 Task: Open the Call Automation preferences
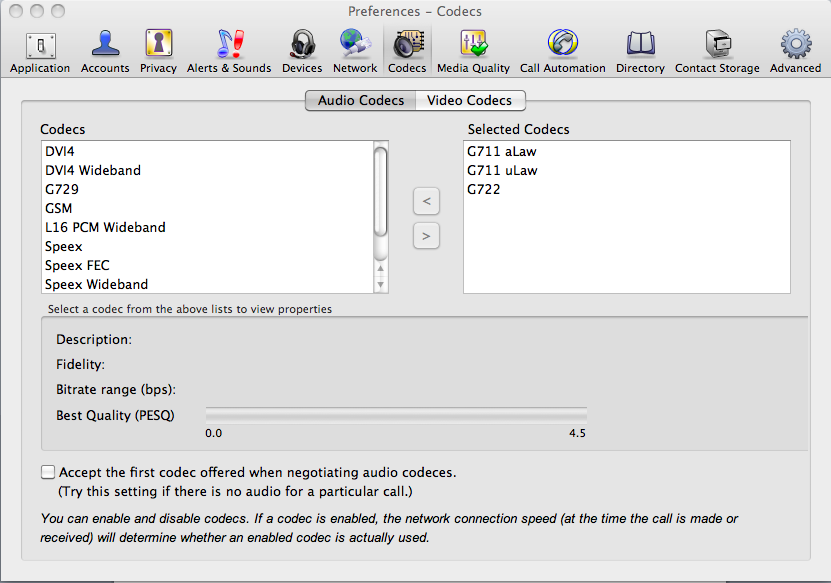(x=562, y=52)
